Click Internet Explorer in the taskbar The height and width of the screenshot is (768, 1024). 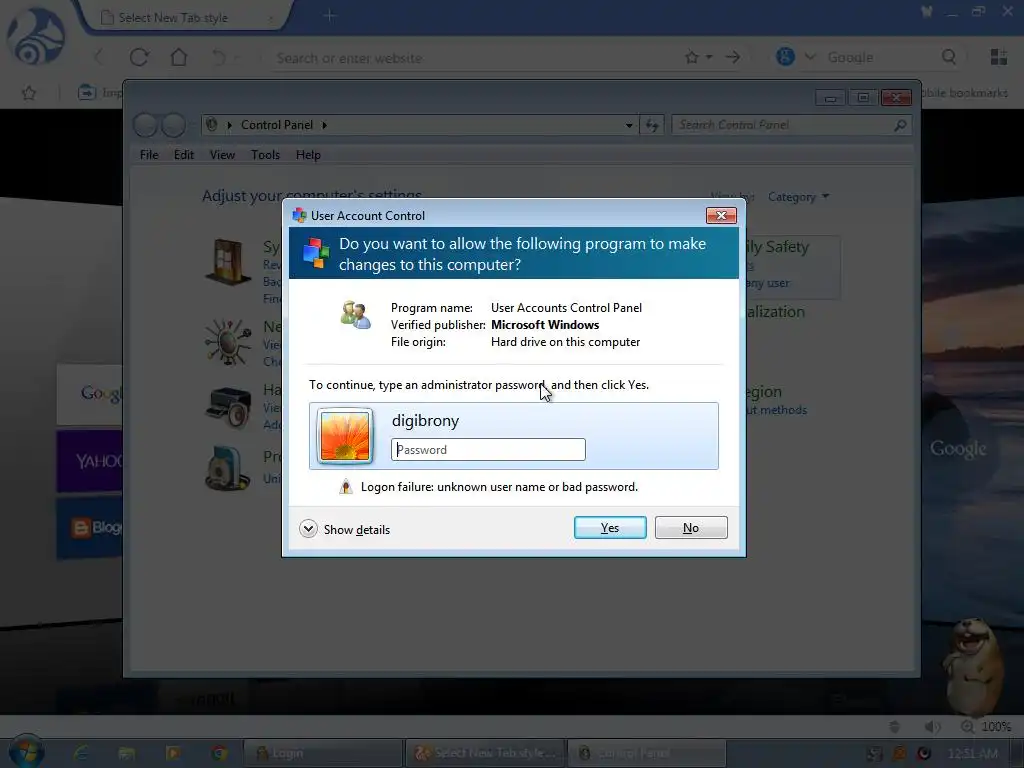coord(82,753)
